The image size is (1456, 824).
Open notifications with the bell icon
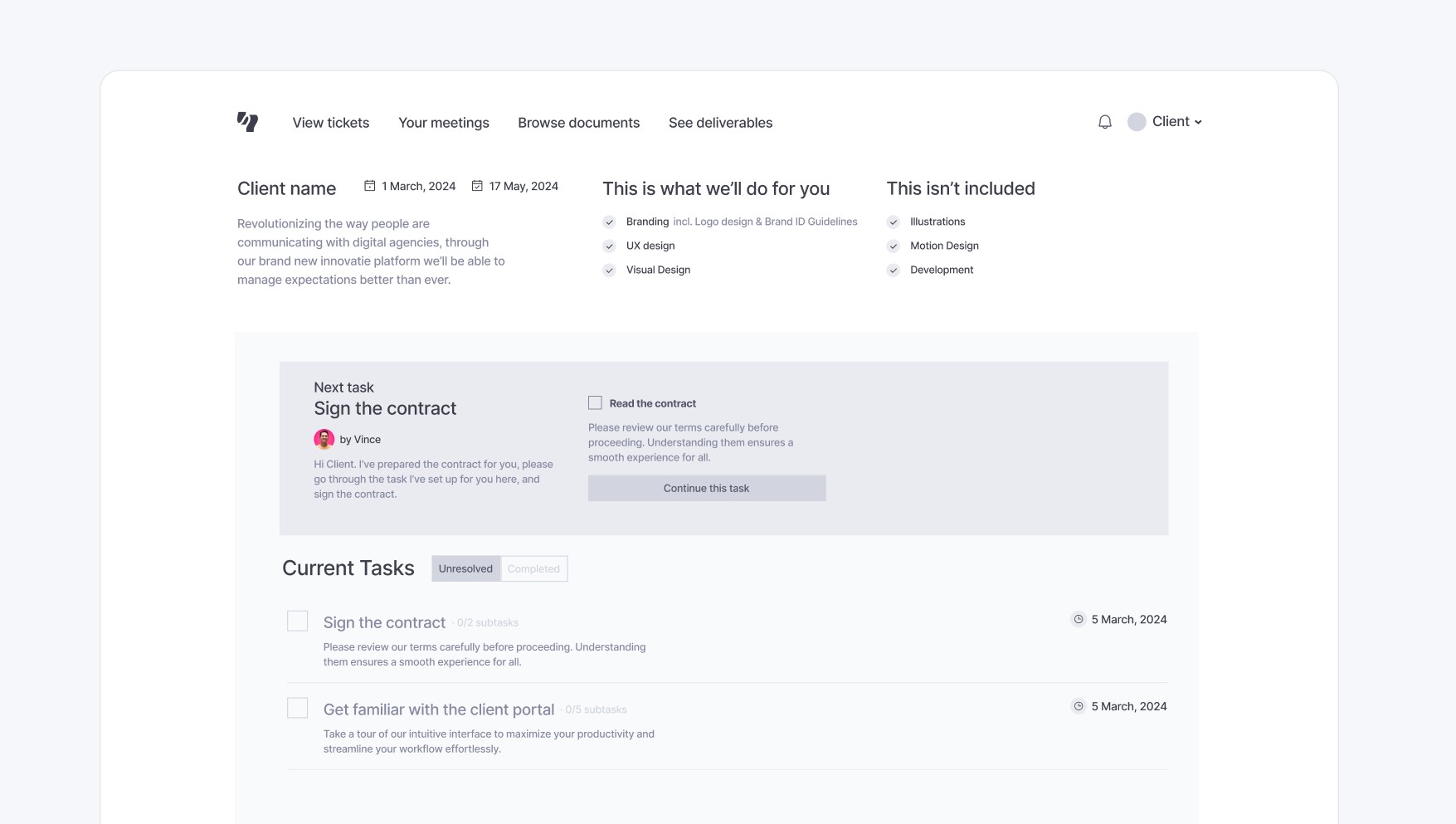coord(1104,122)
